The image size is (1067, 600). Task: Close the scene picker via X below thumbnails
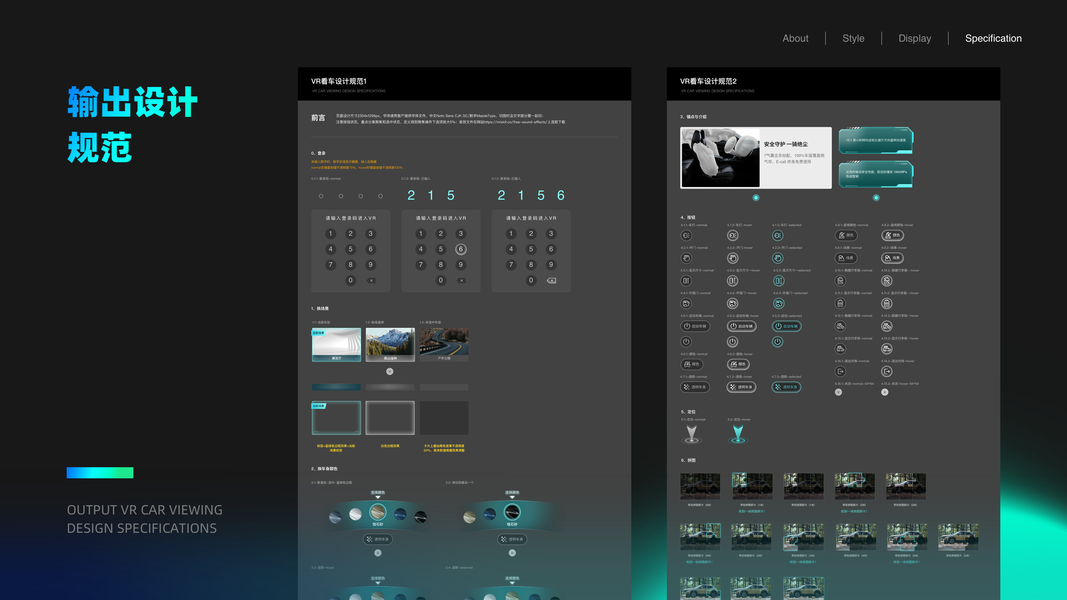coord(390,371)
